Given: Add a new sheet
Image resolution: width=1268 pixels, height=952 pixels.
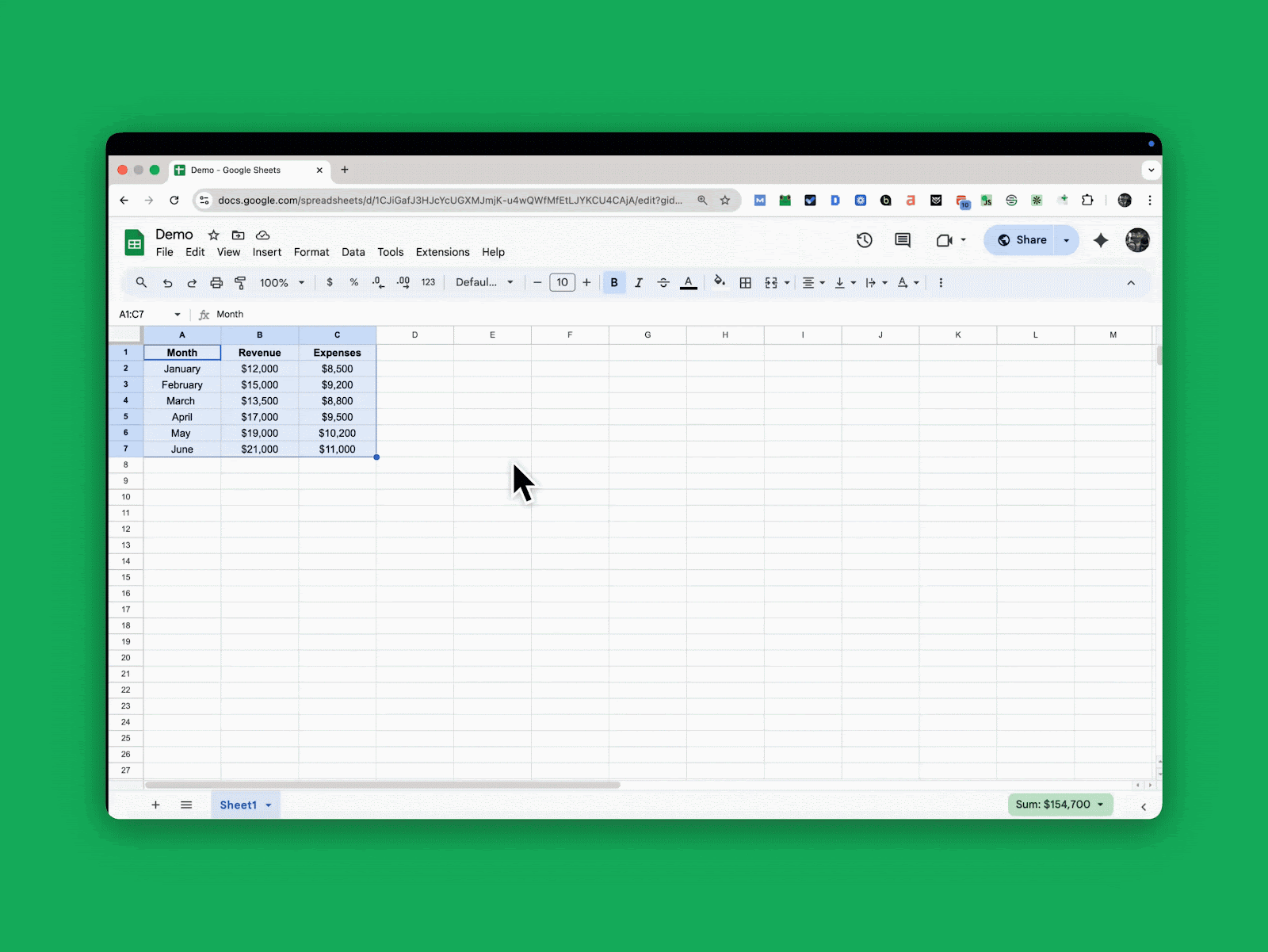Looking at the screenshot, I should pyautogui.click(x=155, y=805).
